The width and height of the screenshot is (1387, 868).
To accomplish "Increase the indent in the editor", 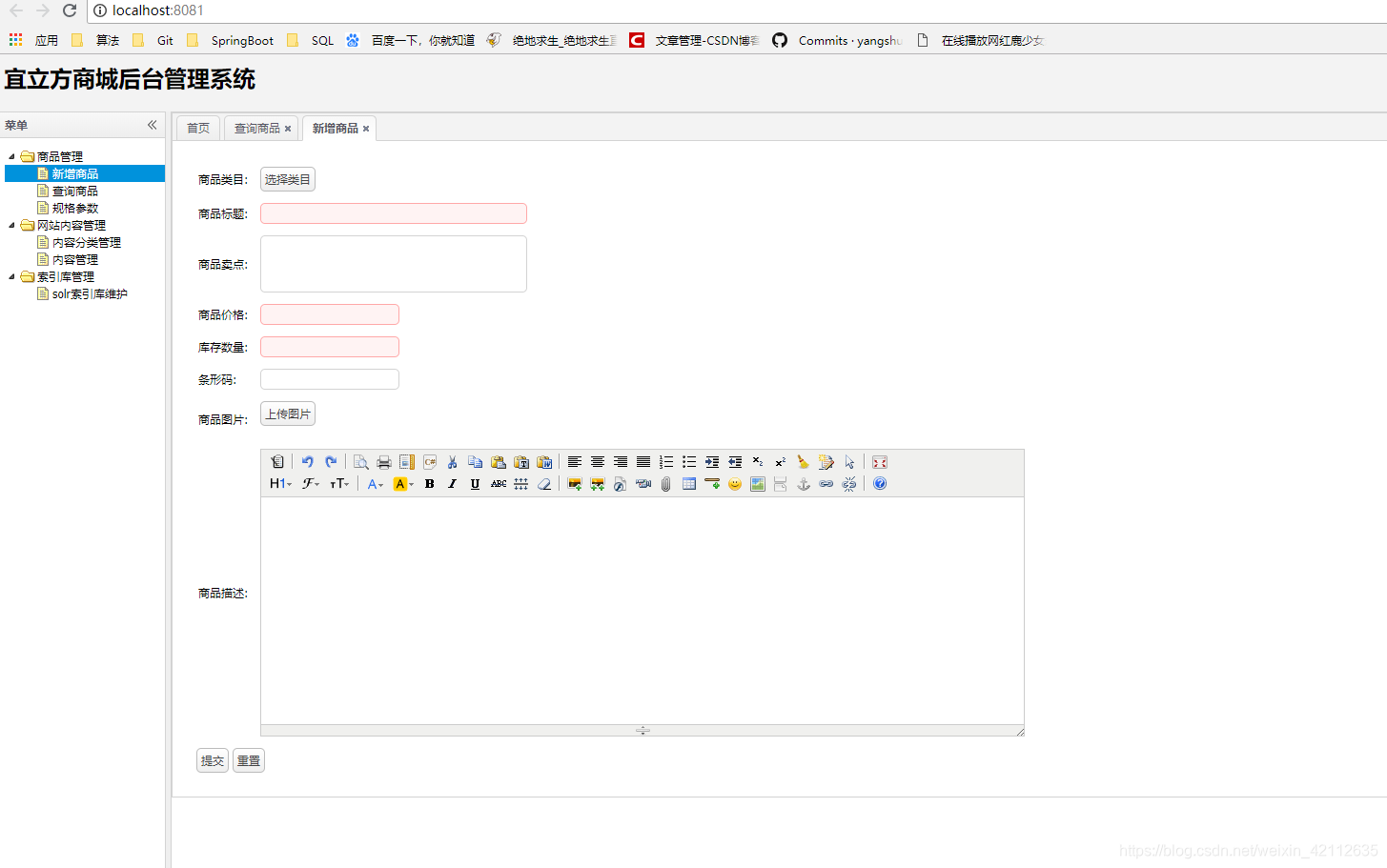I will coord(712,462).
